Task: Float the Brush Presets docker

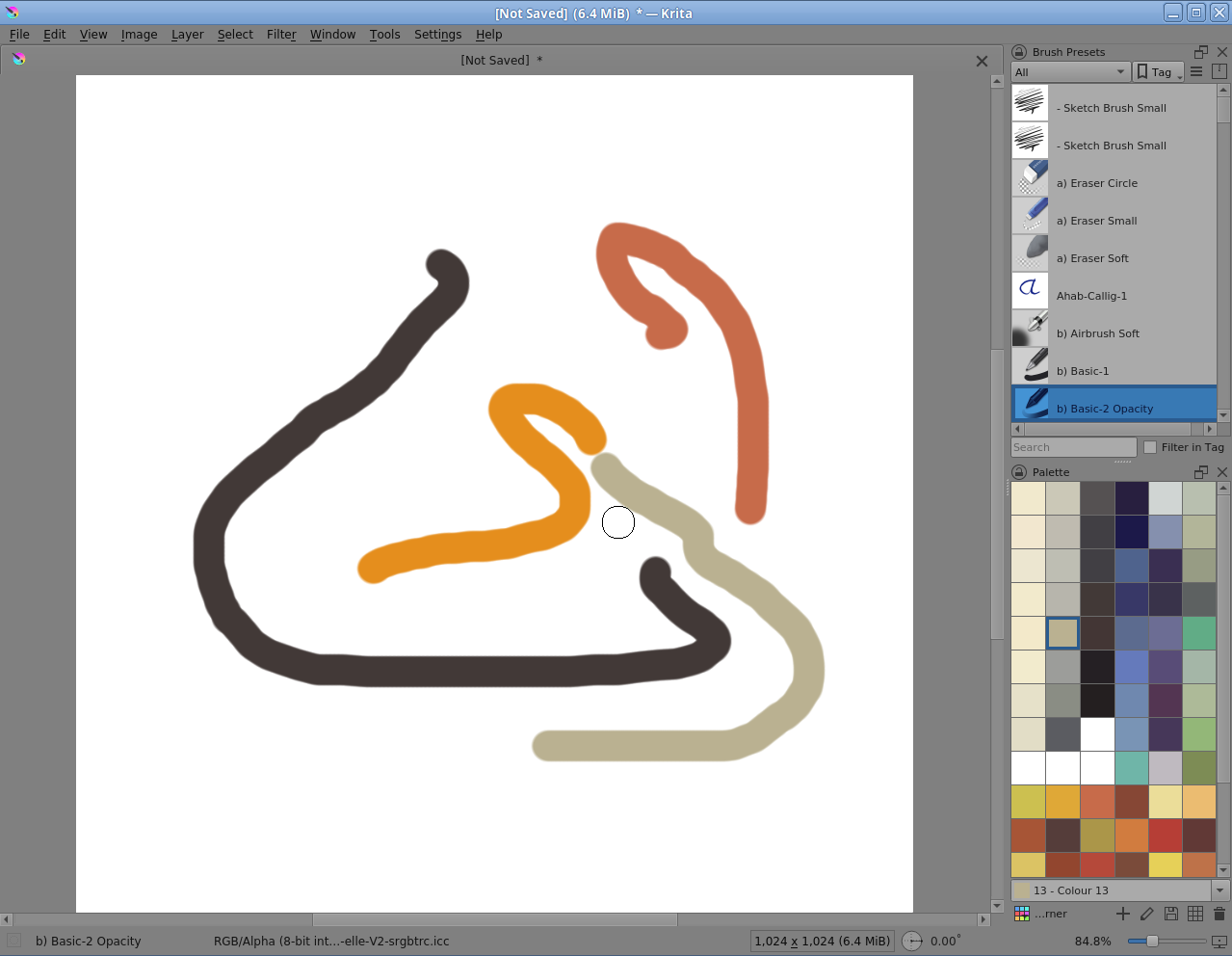Action: [x=1201, y=52]
